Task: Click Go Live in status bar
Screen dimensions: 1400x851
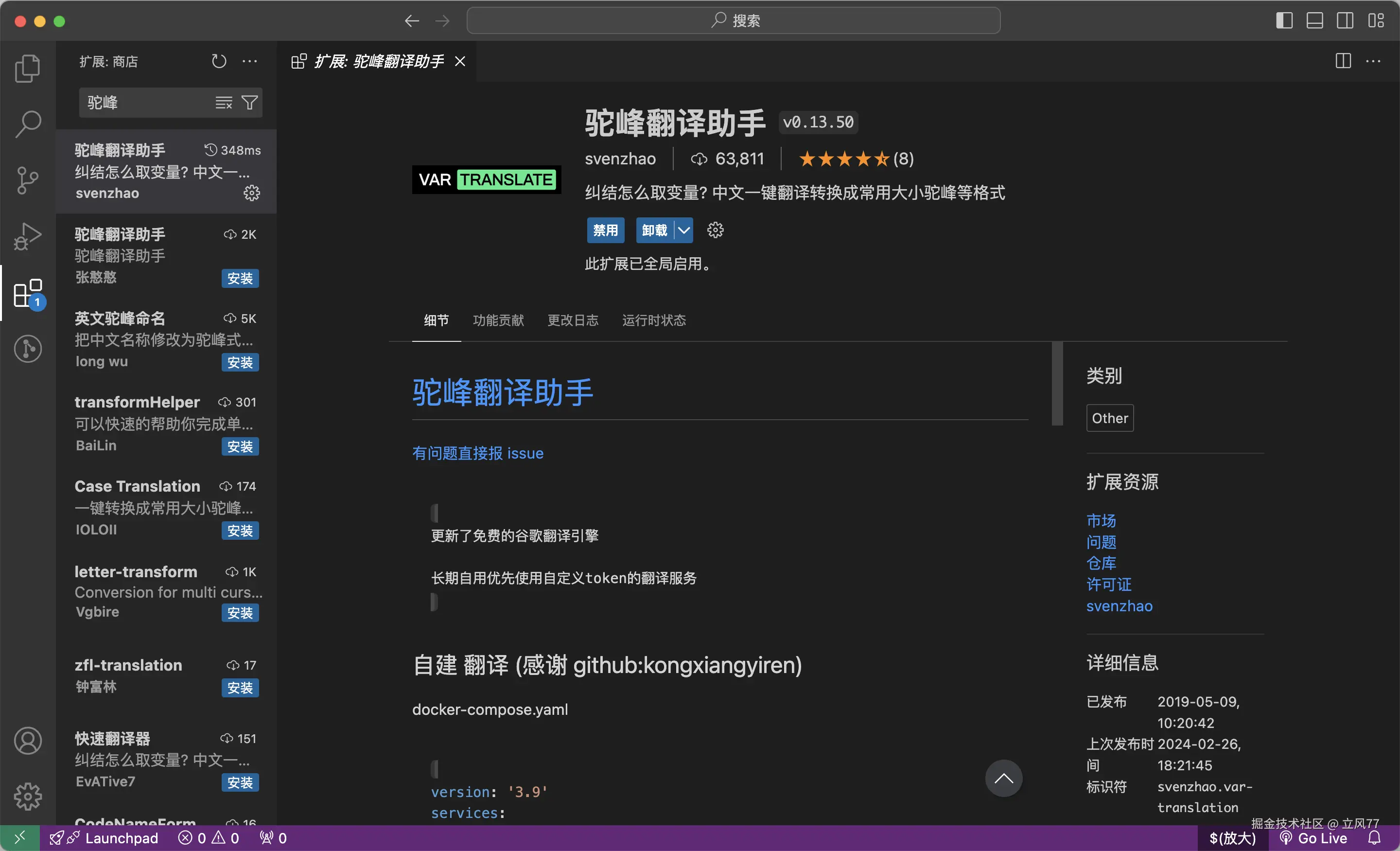Action: (x=1313, y=838)
